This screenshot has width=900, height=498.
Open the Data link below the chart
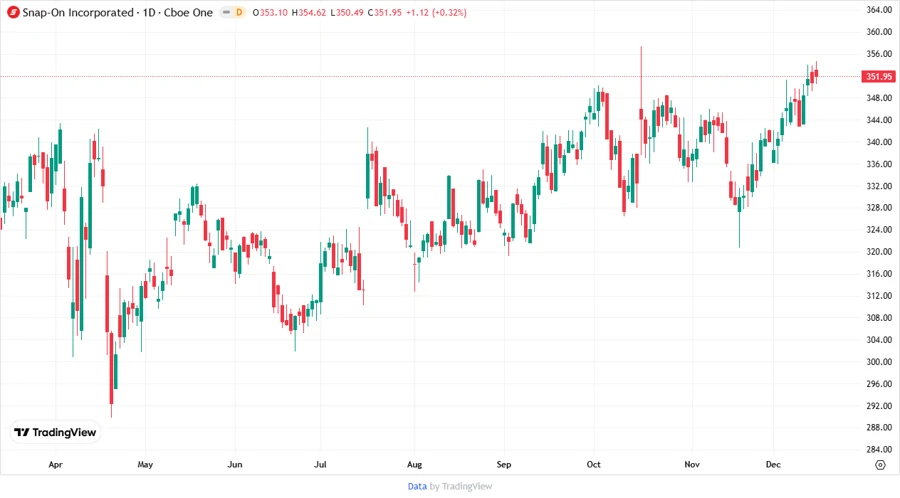coord(417,487)
